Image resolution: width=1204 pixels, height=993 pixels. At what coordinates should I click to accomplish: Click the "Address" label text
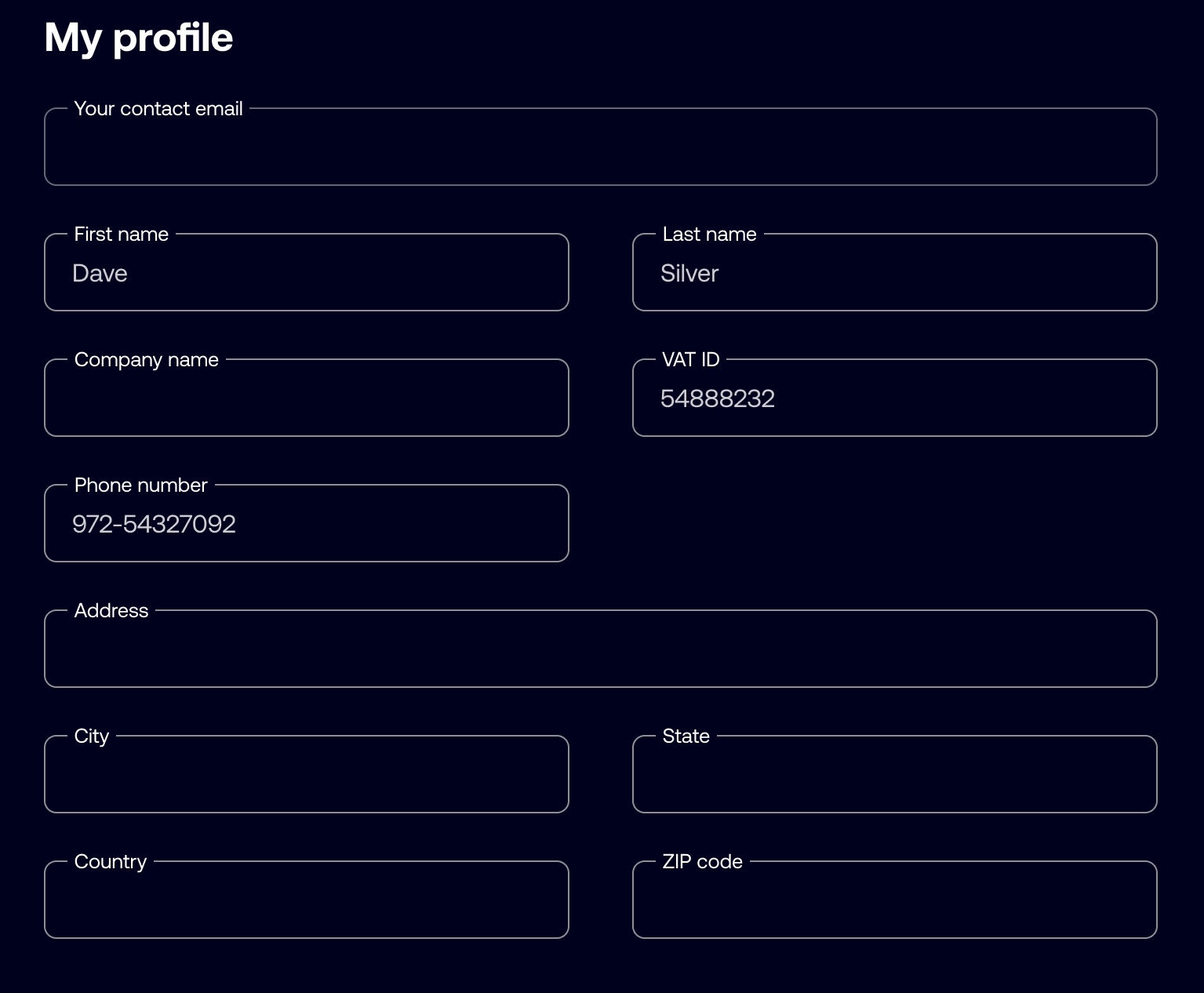[x=111, y=610]
